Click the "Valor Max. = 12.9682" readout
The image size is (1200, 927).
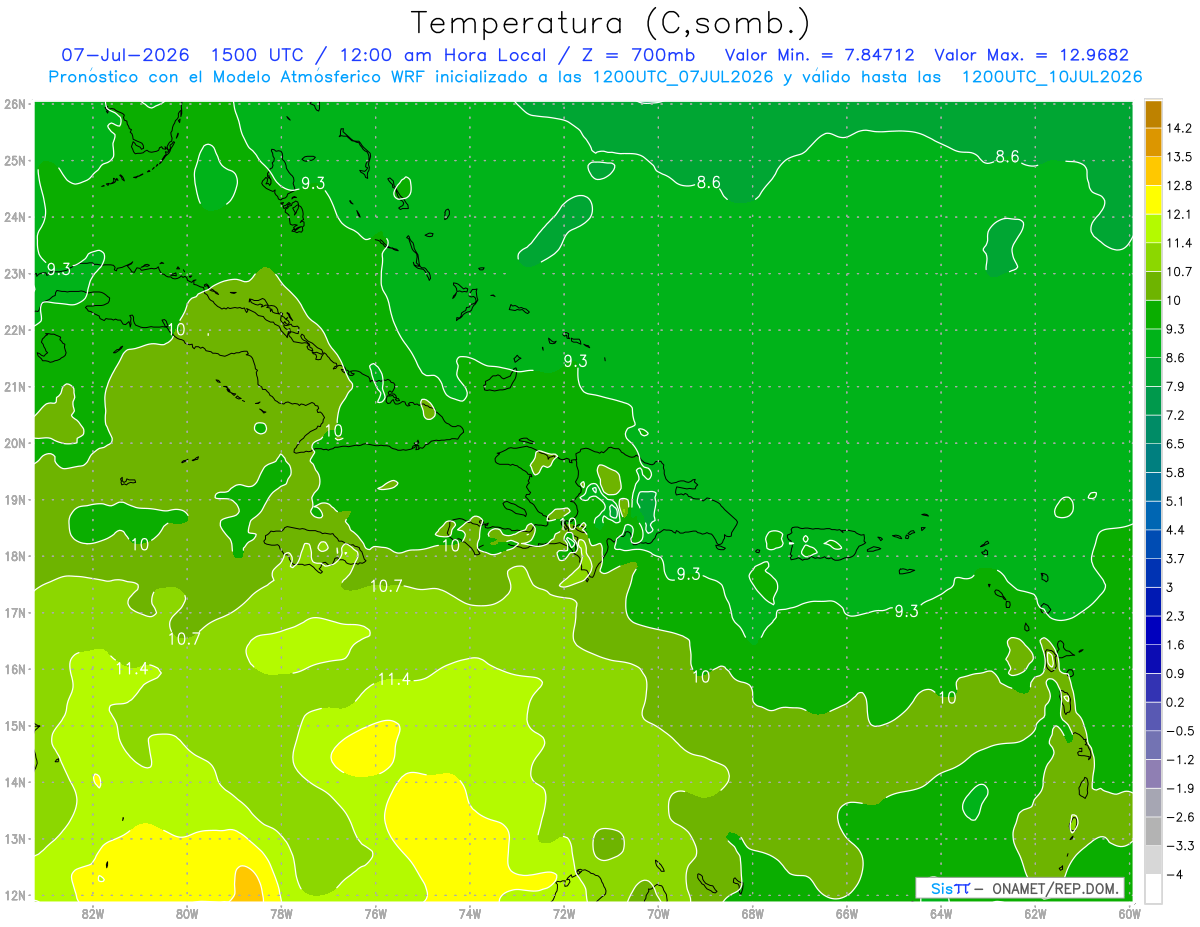coord(1031,55)
